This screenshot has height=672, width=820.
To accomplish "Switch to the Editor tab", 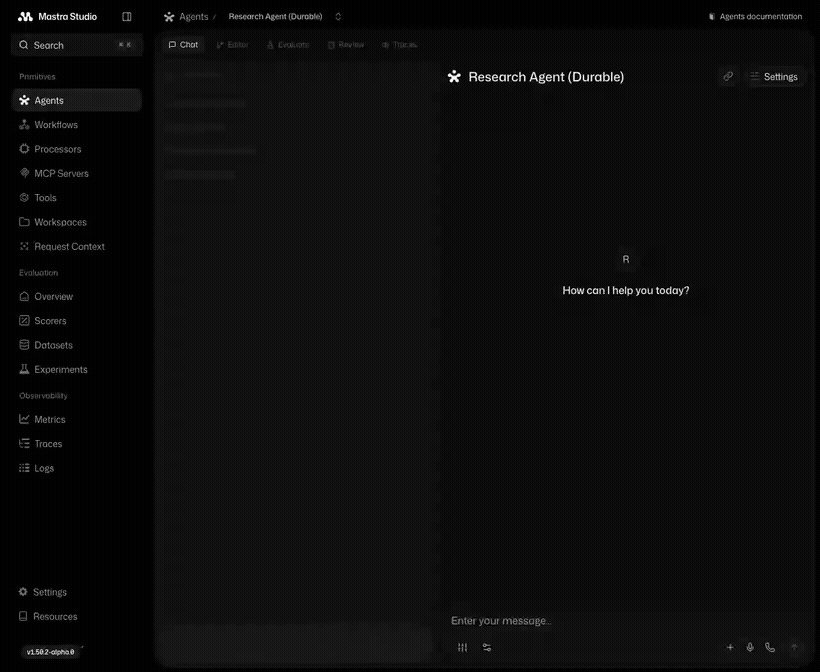I will (232, 45).
